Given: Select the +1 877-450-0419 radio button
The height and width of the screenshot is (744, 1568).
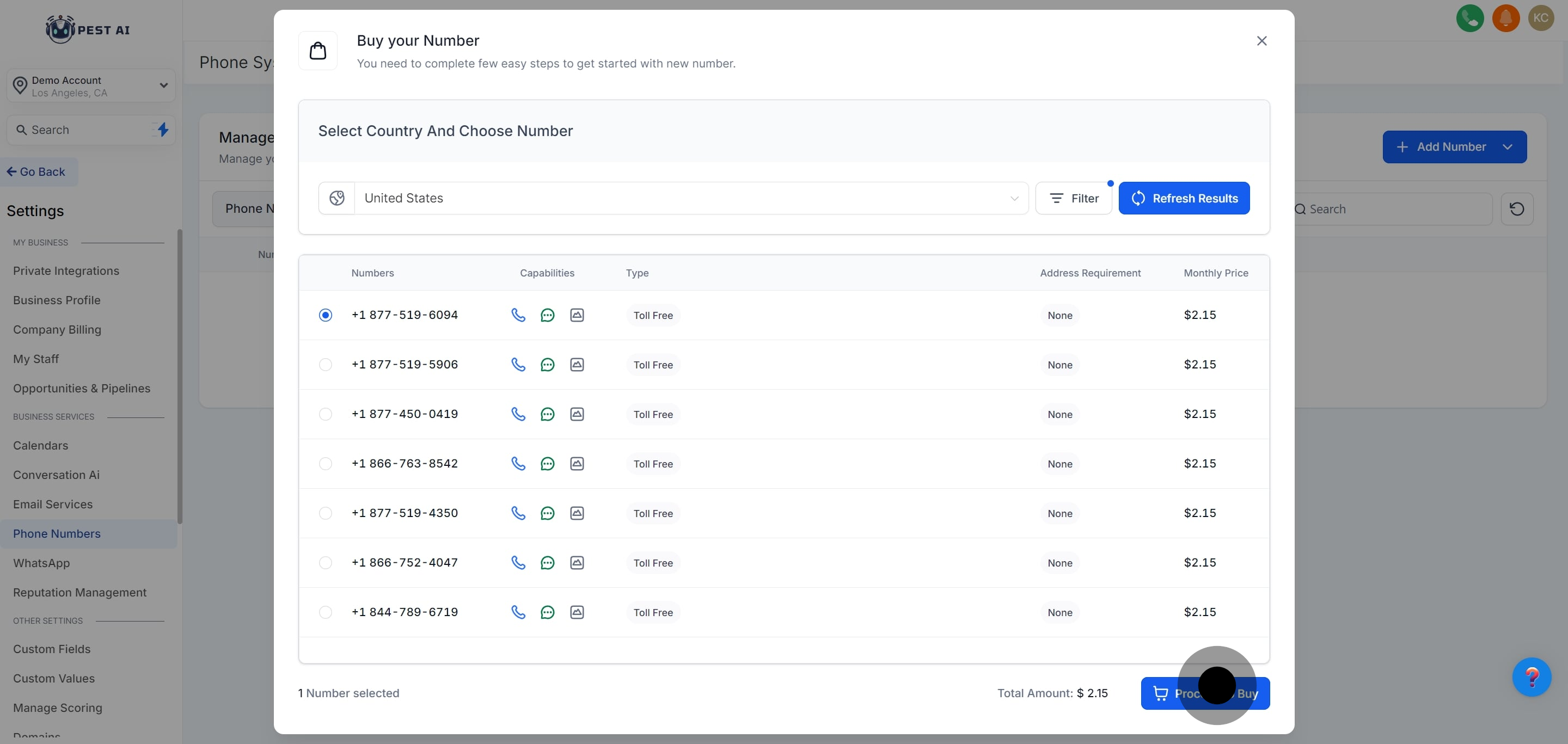Looking at the screenshot, I should click(326, 414).
